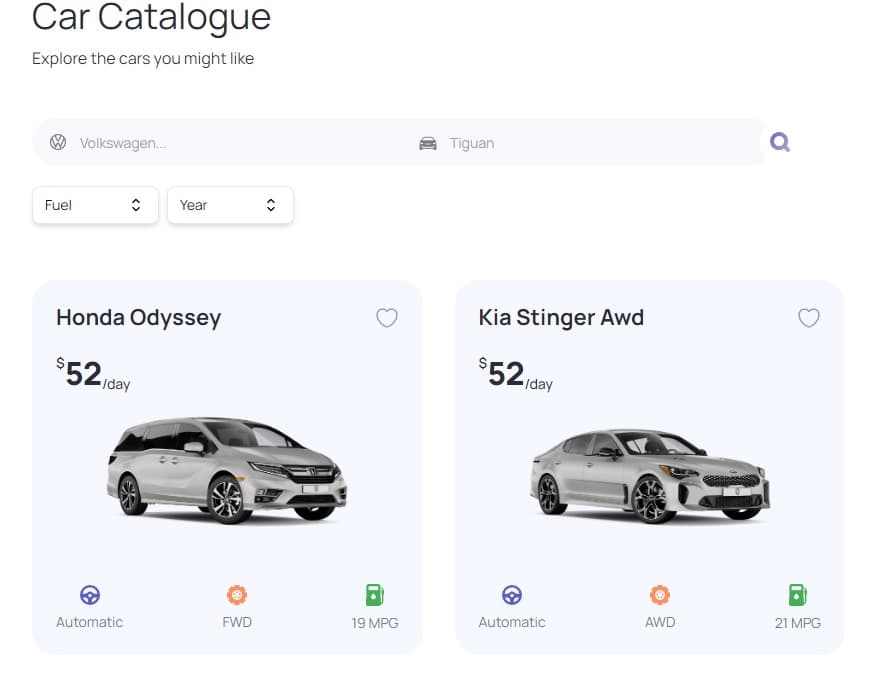Open the Kia Stinger Awd car title
This screenshot has height=679, width=880.
(561, 318)
